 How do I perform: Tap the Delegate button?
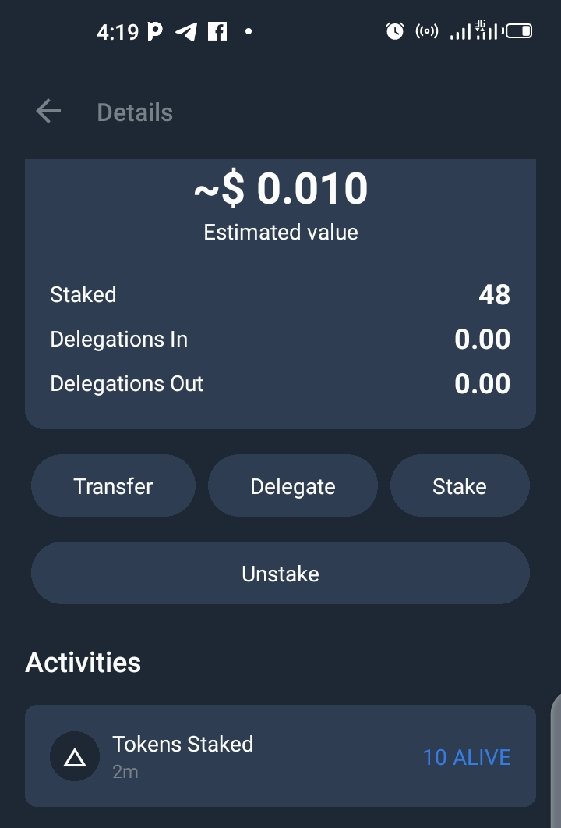coord(293,486)
